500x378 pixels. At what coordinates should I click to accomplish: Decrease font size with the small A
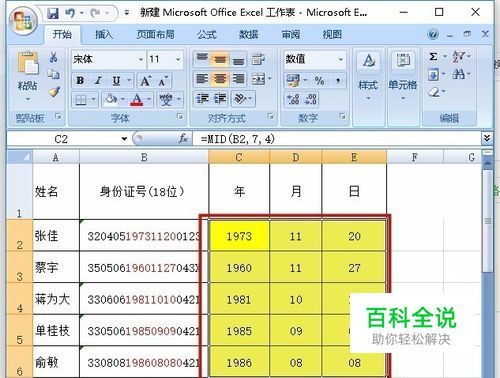pos(163,81)
